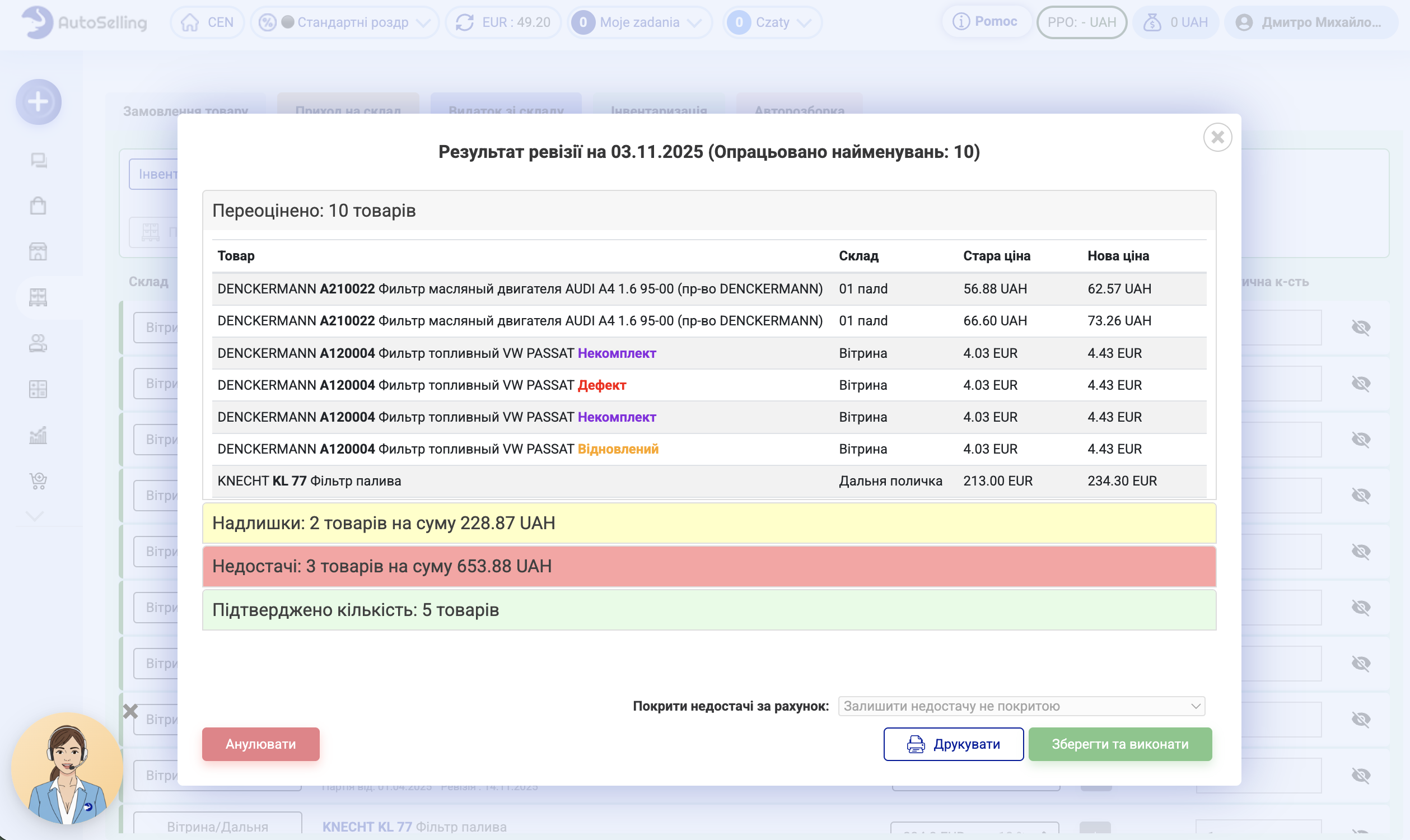Select the warehouse shelves sidebar icon
The height and width of the screenshot is (840, 1410).
point(38,297)
